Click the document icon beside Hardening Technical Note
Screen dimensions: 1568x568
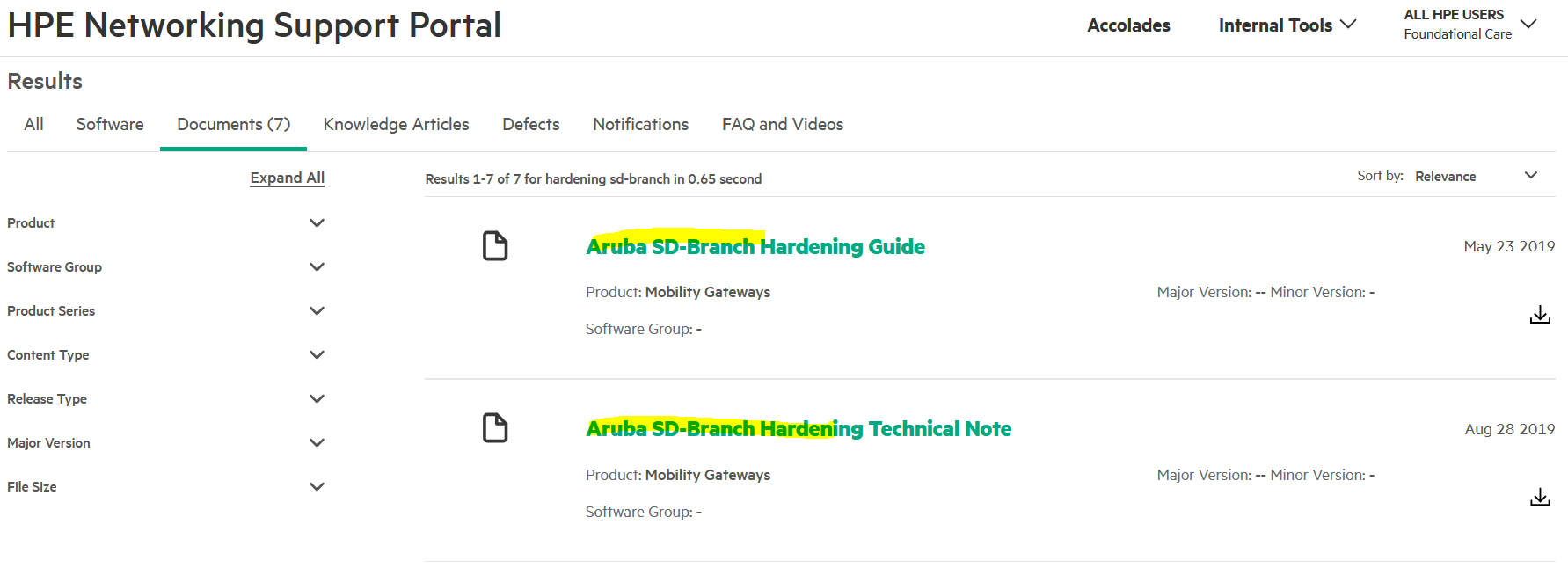pyautogui.click(x=495, y=428)
